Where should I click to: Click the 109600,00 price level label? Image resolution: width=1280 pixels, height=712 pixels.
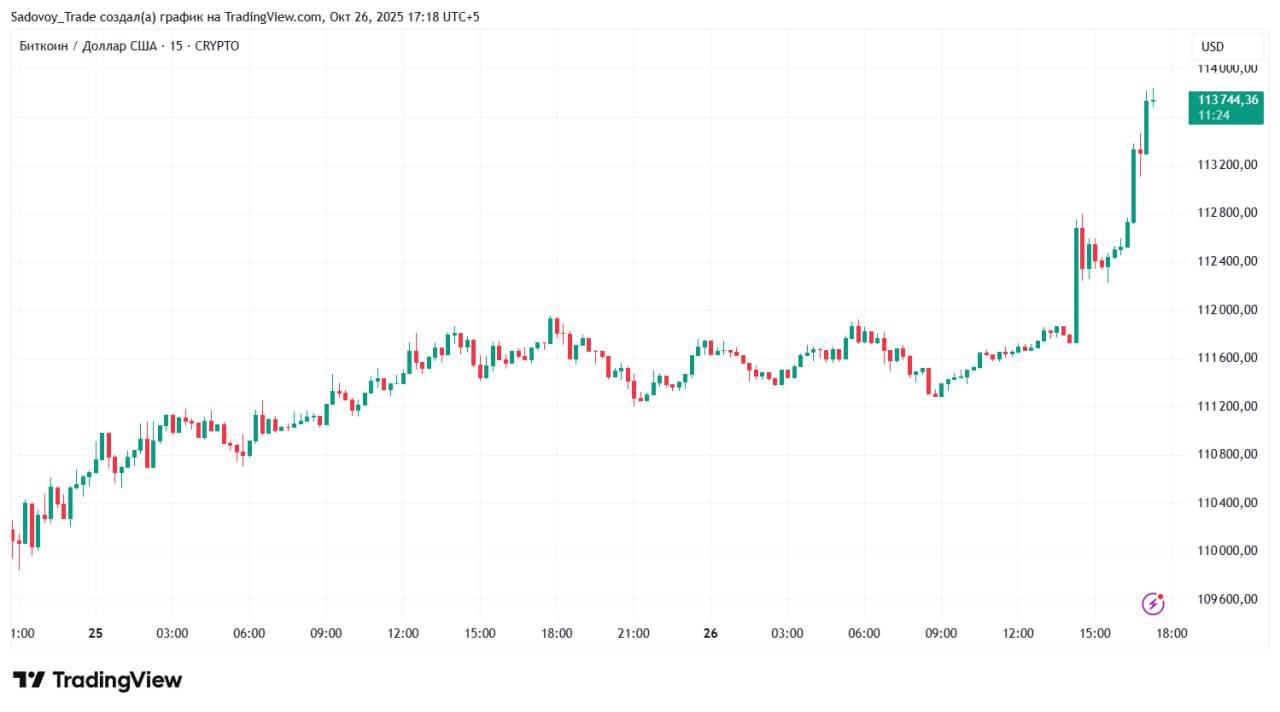point(1226,599)
